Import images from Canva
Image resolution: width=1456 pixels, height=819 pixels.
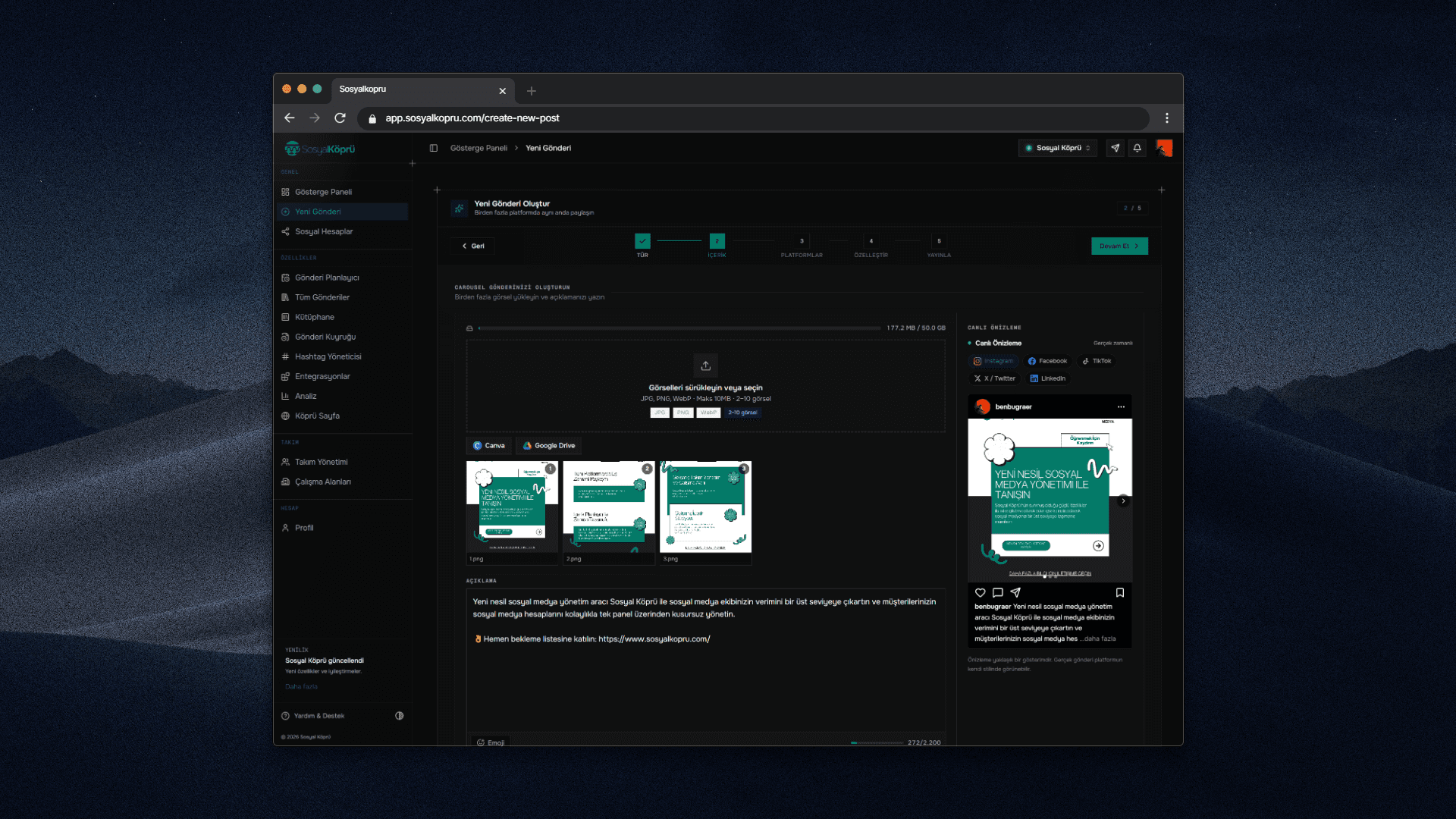tap(488, 446)
